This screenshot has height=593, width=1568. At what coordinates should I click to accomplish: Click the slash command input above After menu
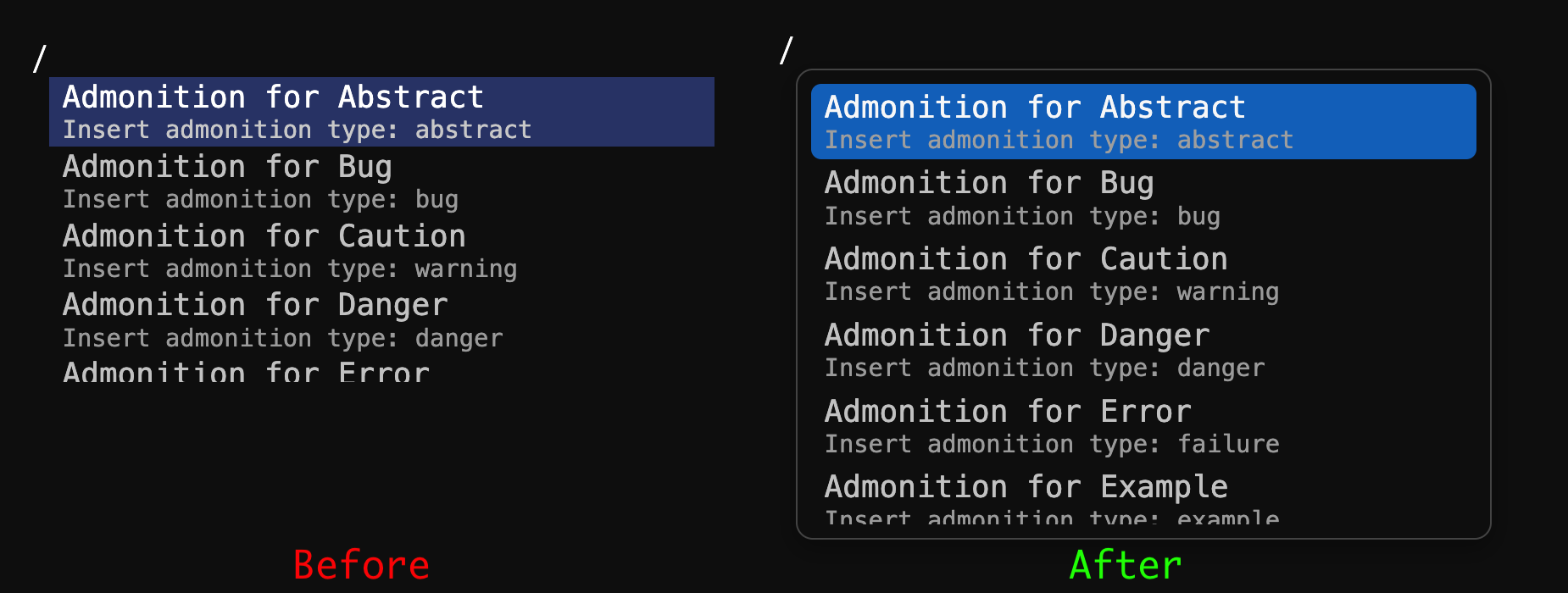pos(786,51)
